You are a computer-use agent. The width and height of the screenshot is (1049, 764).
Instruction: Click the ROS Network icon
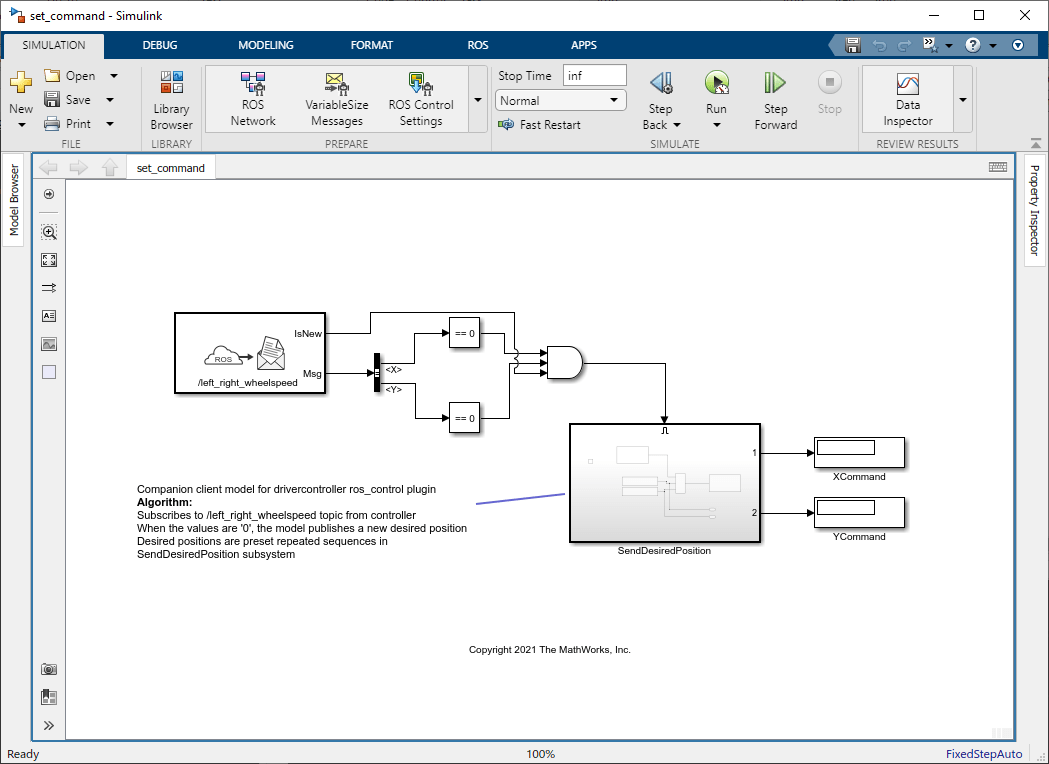pyautogui.click(x=253, y=99)
